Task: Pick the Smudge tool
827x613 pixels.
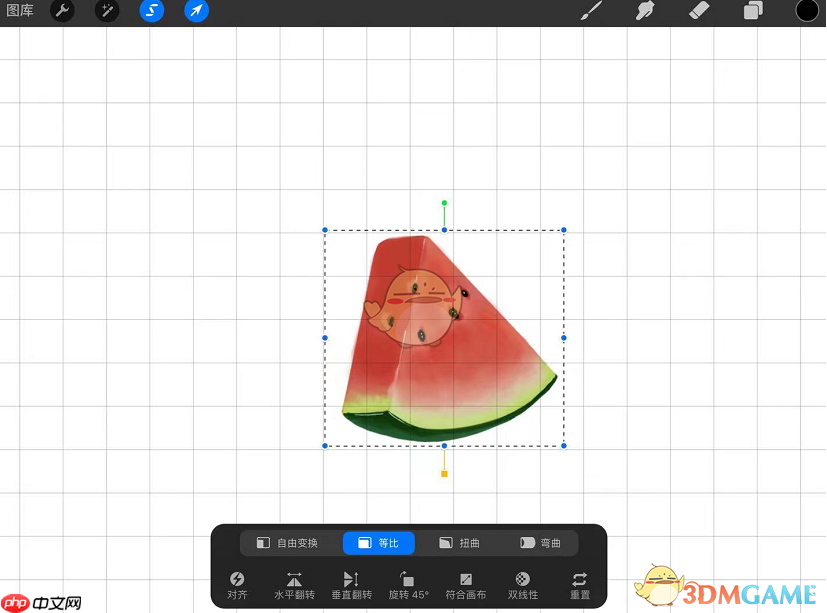Action: coord(644,11)
